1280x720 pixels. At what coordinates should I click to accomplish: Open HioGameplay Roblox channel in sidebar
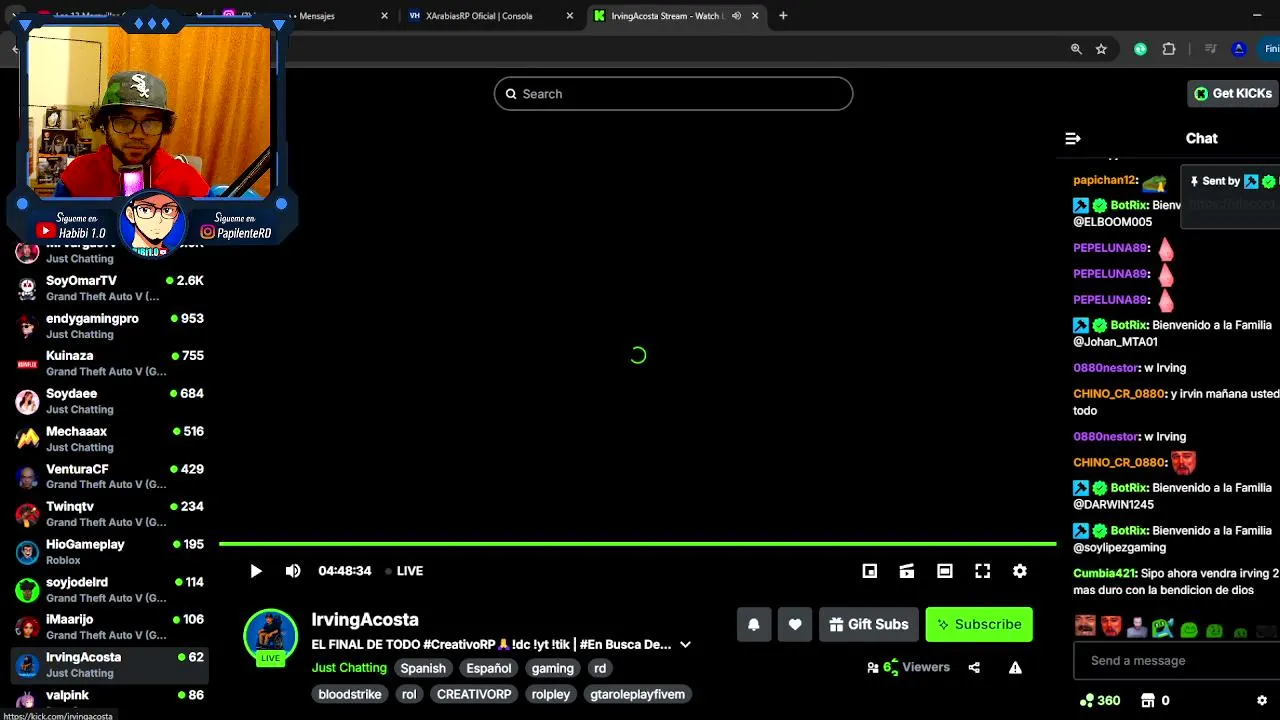(x=110, y=552)
